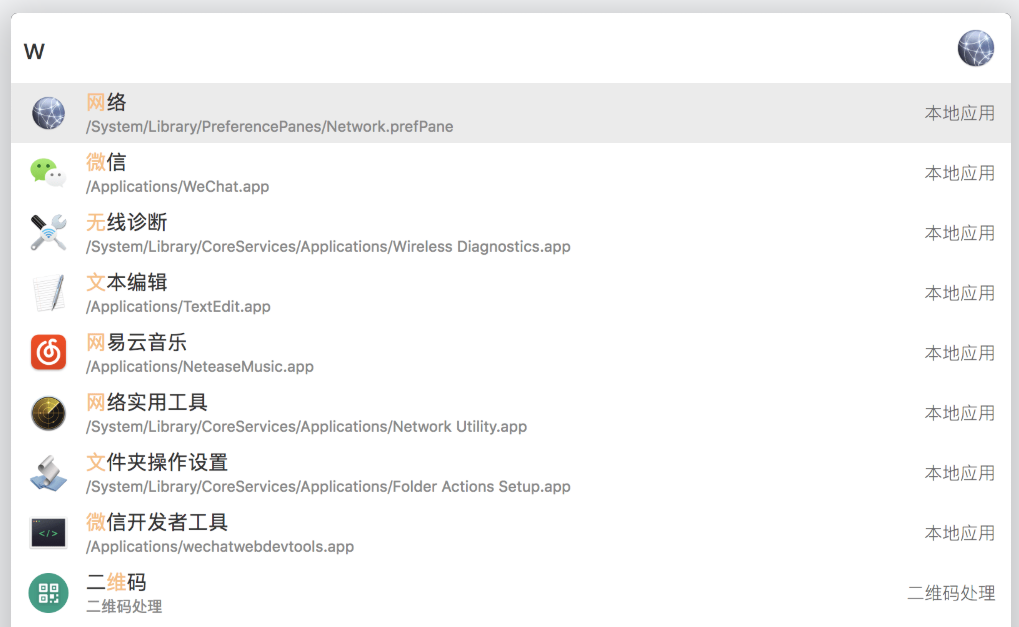This screenshot has width=1019, height=627.
Task: Click the WeChat green chat bubble icon
Action: click(x=48, y=173)
